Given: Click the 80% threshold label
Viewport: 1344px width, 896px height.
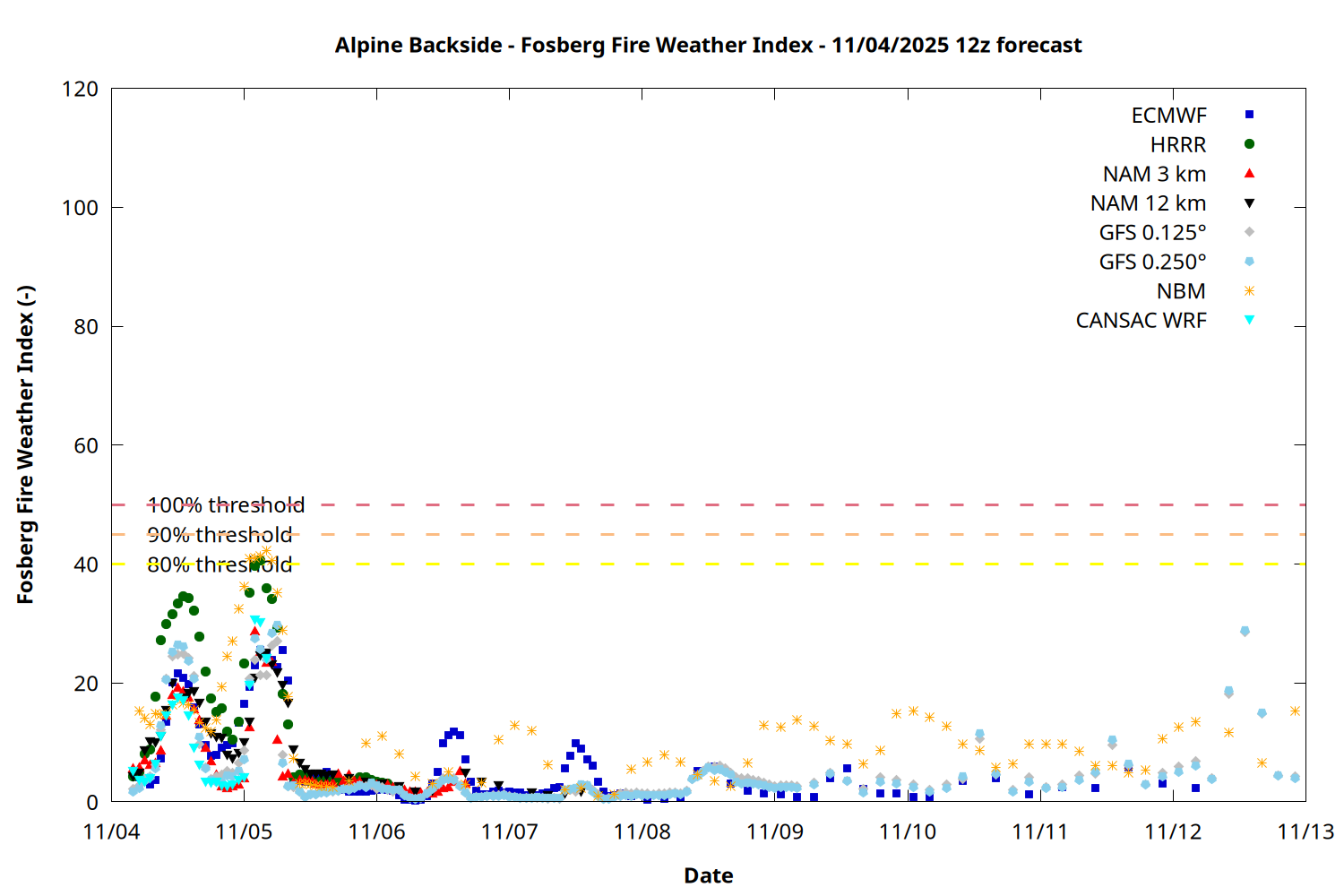Looking at the screenshot, I should click(220, 564).
